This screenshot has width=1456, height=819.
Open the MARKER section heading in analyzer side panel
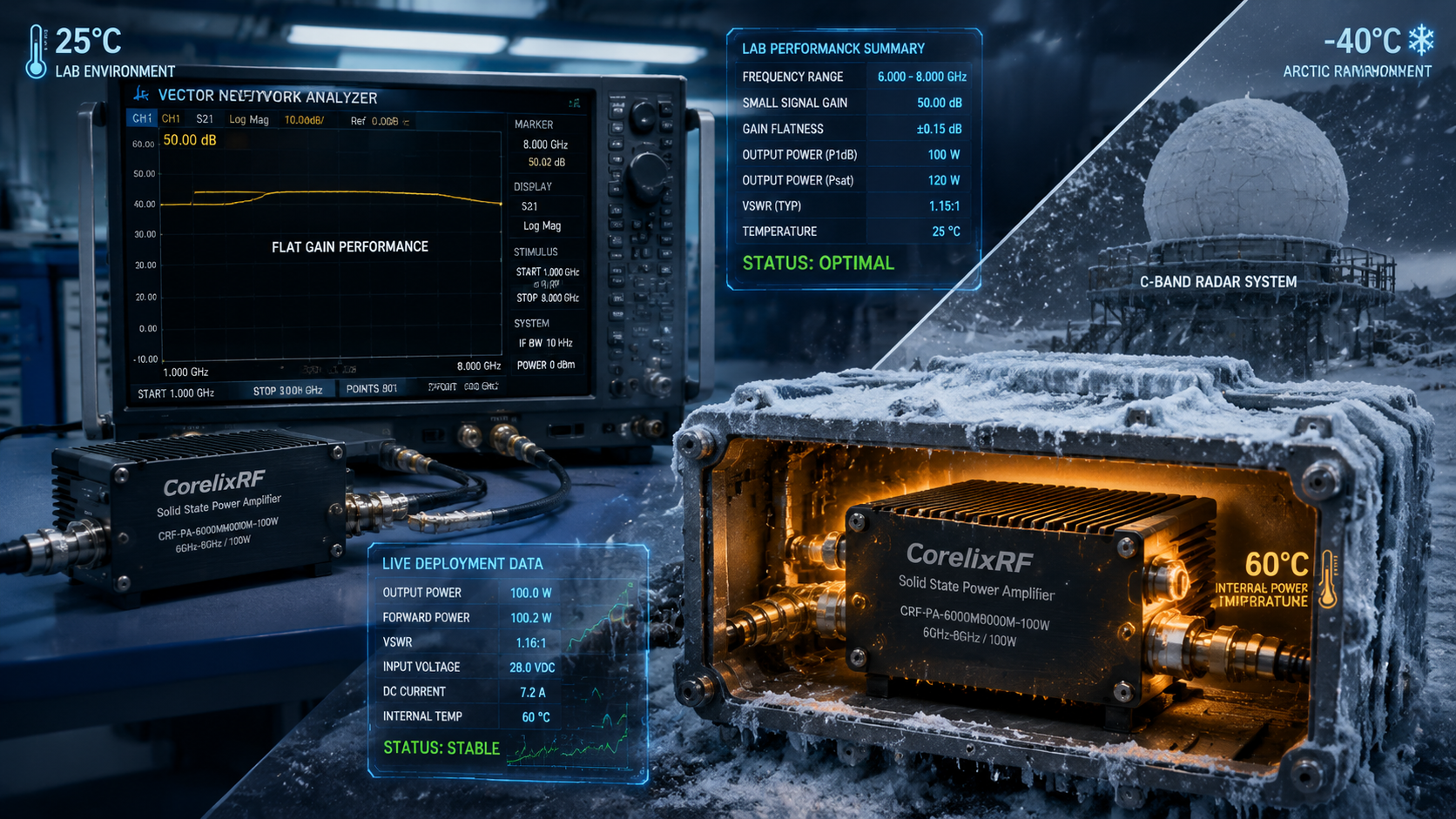coord(534,124)
